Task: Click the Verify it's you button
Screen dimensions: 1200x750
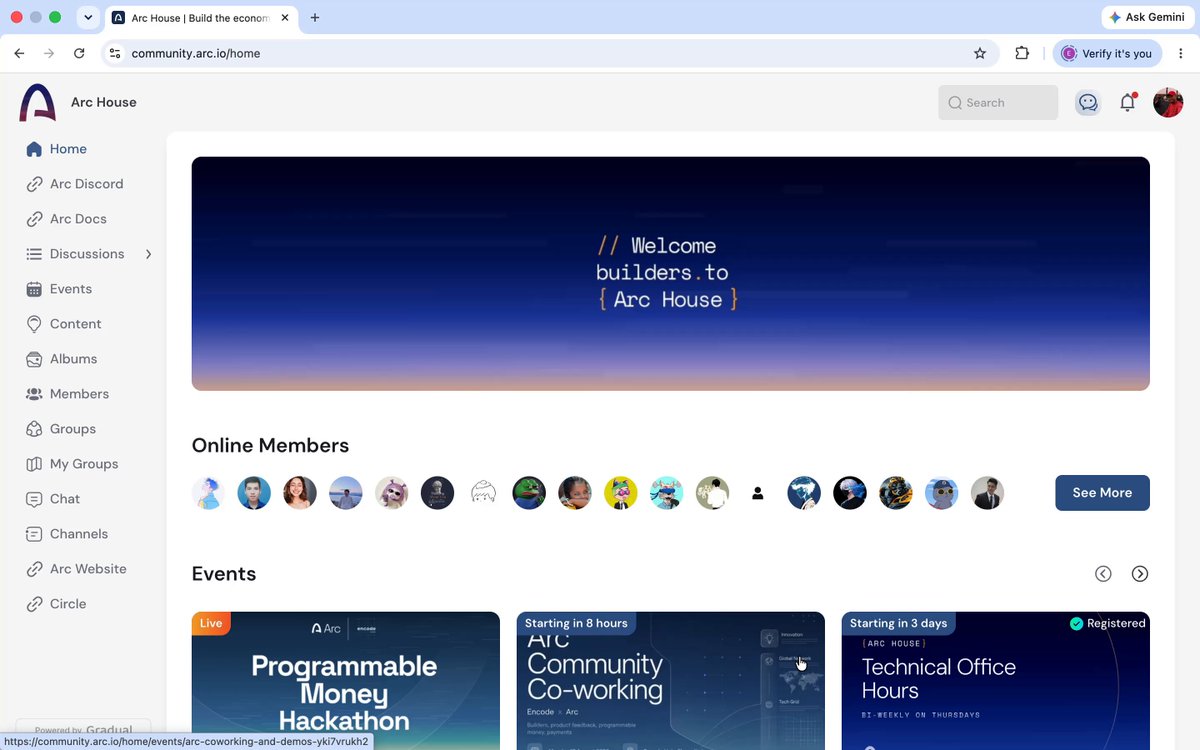Action: click(1107, 53)
